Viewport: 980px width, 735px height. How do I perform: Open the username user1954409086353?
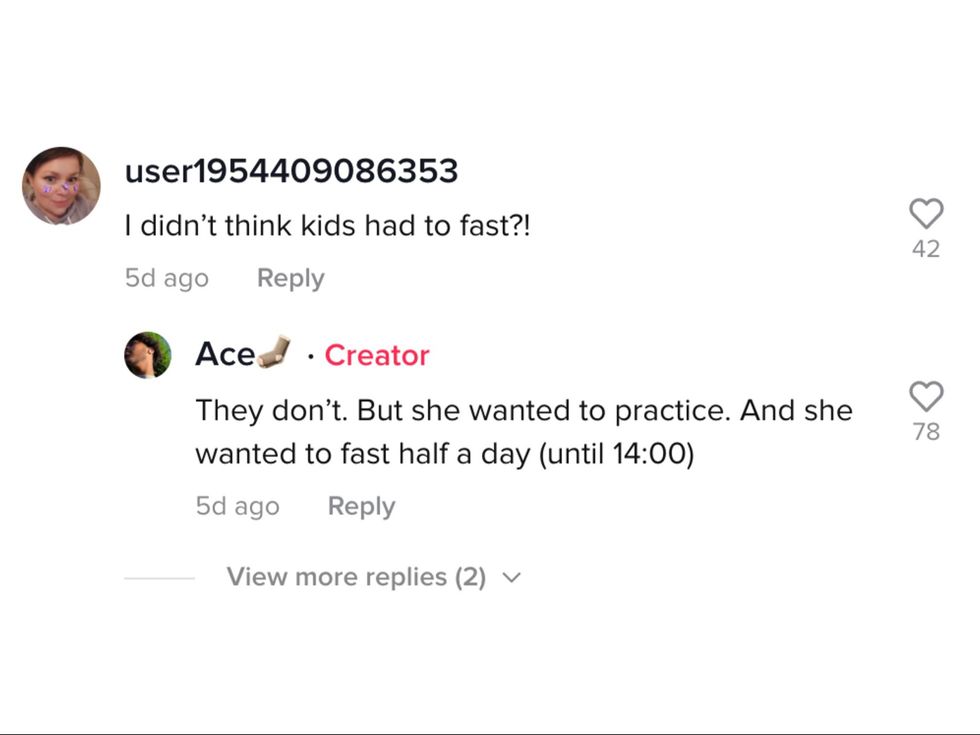click(291, 171)
